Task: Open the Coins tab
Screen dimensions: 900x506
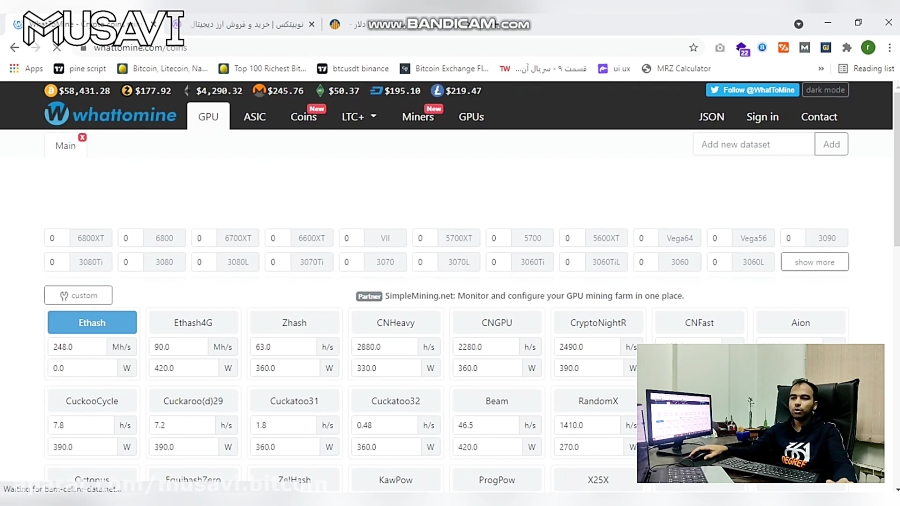Action: click(304, 116)
